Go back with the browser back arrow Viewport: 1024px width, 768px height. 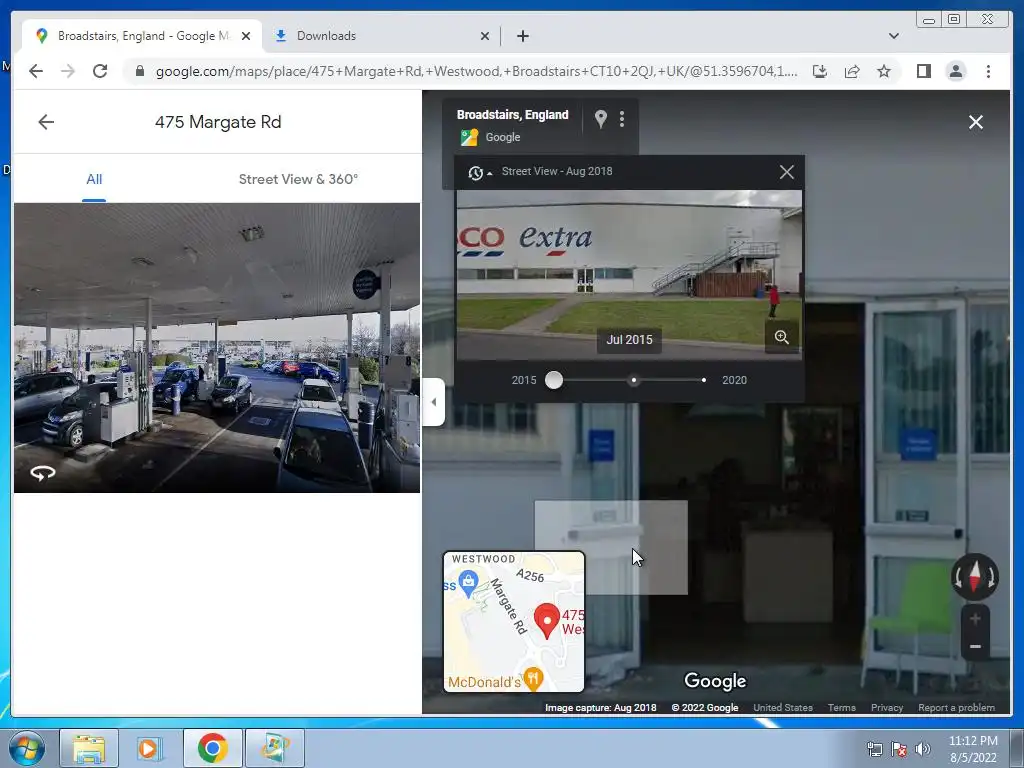click(36, 71)
